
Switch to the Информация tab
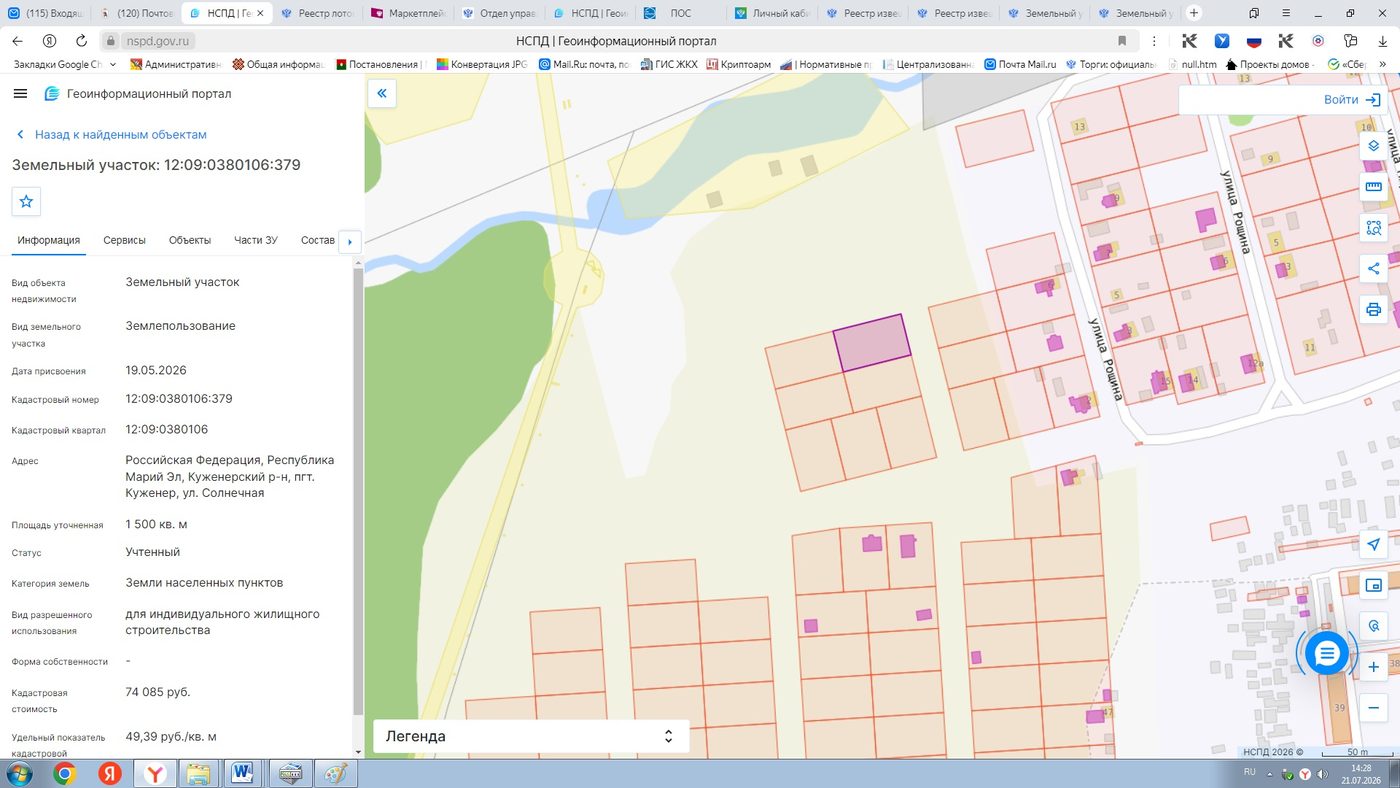(48, 240)
